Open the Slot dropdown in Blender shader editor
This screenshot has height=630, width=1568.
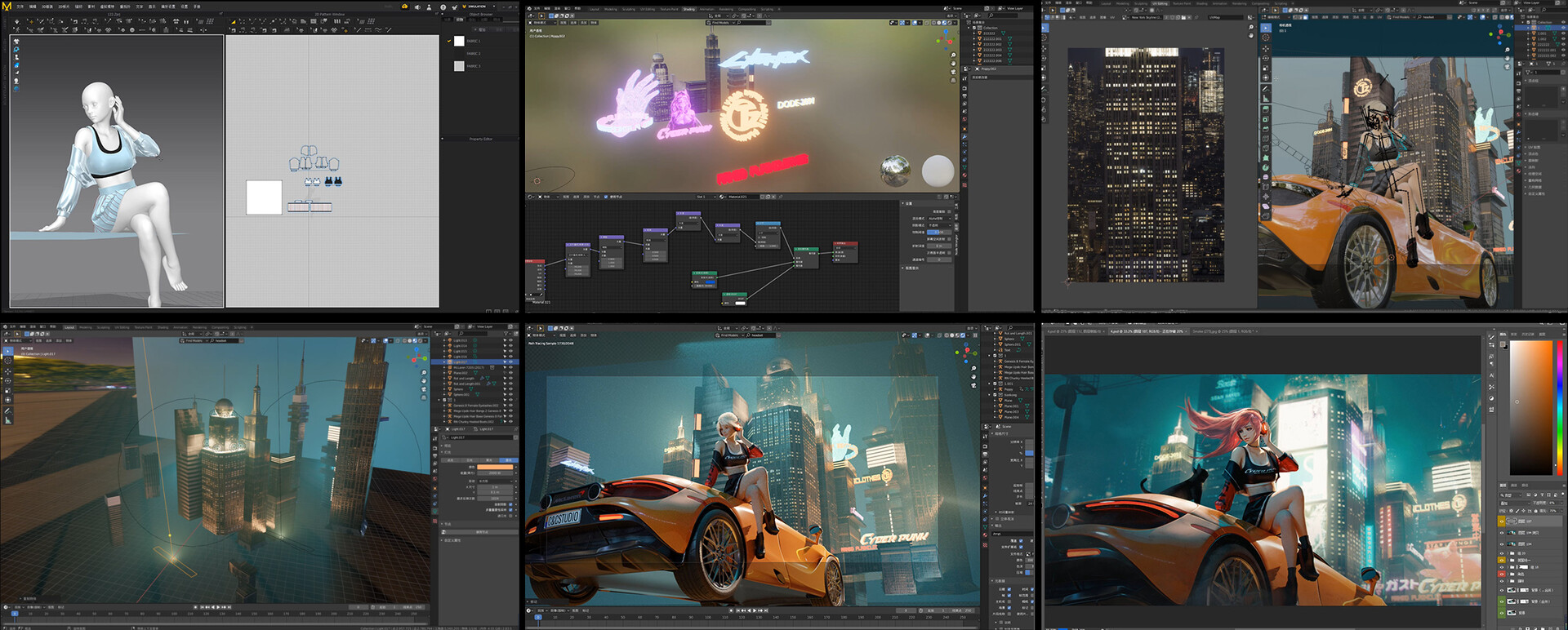coord(706,197)
